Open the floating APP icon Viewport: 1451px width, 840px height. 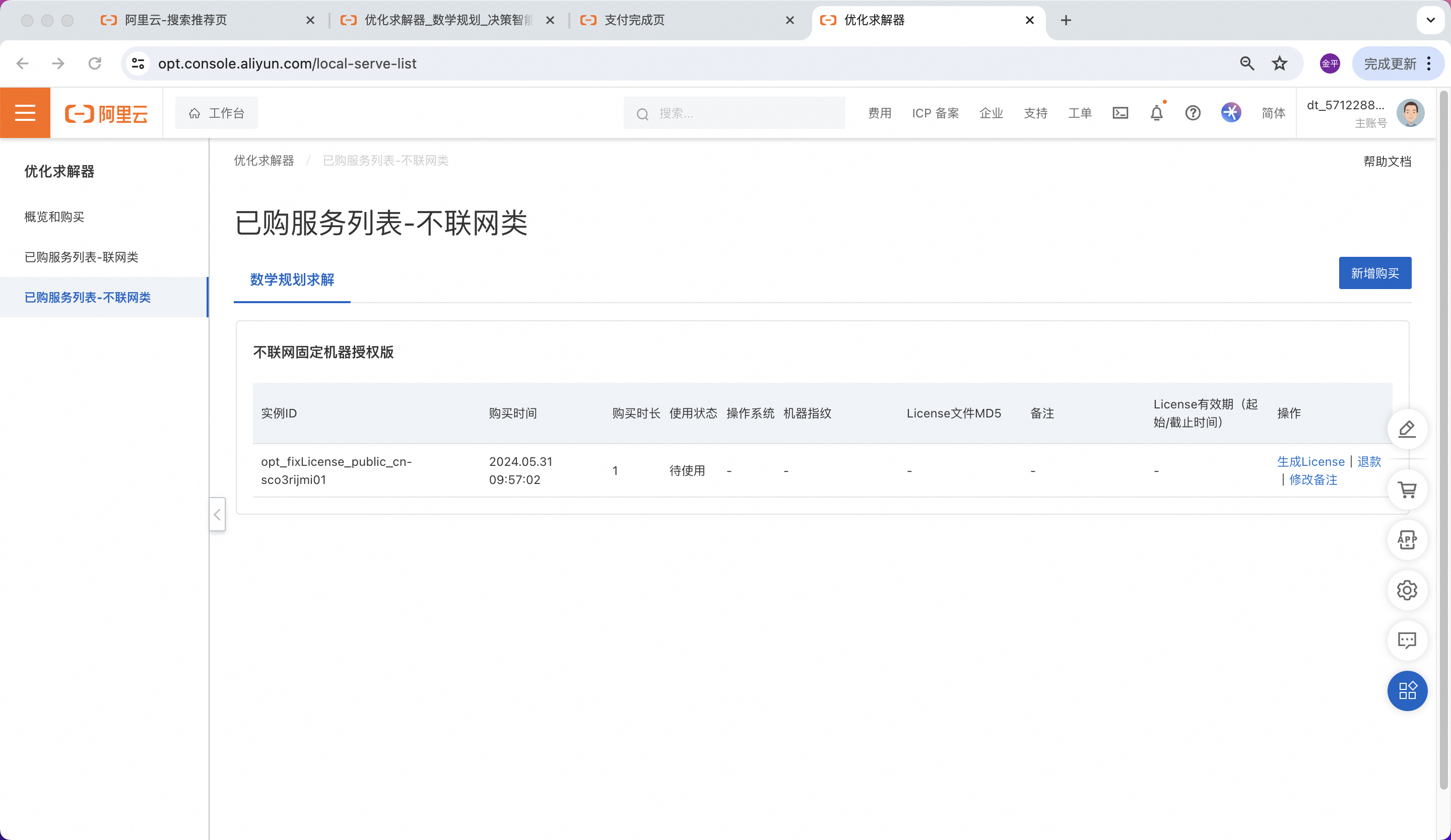pos(1407,540)
